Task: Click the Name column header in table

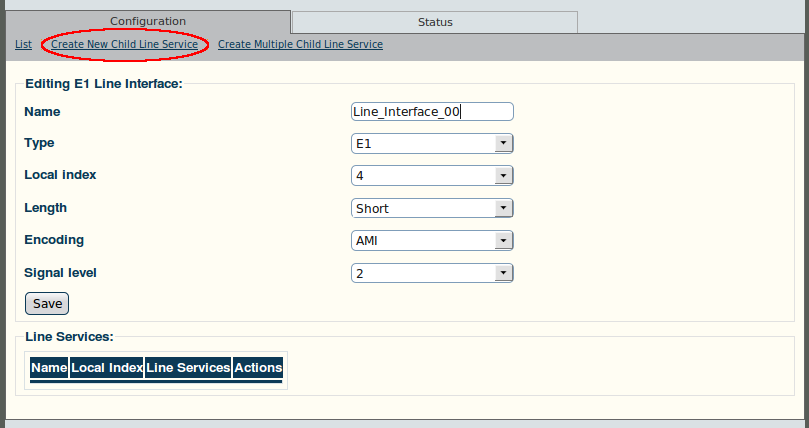Action: coord(49,368)
